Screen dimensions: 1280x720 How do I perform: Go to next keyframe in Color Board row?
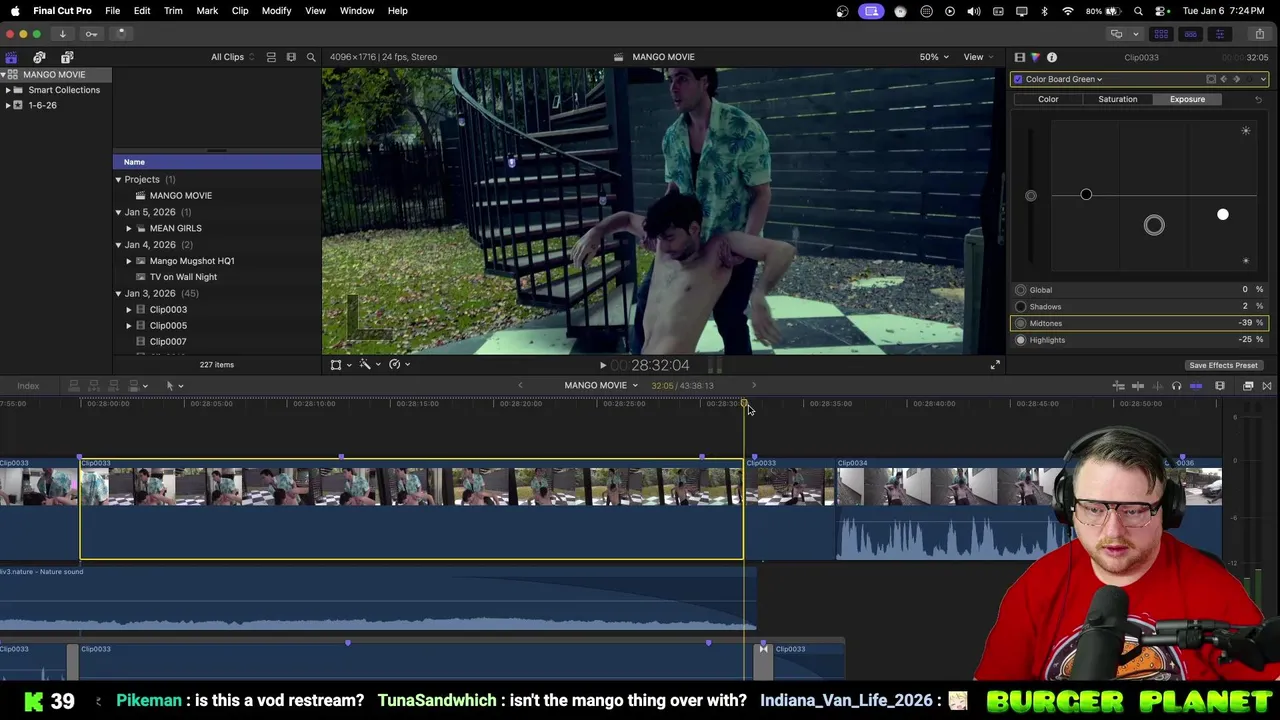pos(1237,79)
